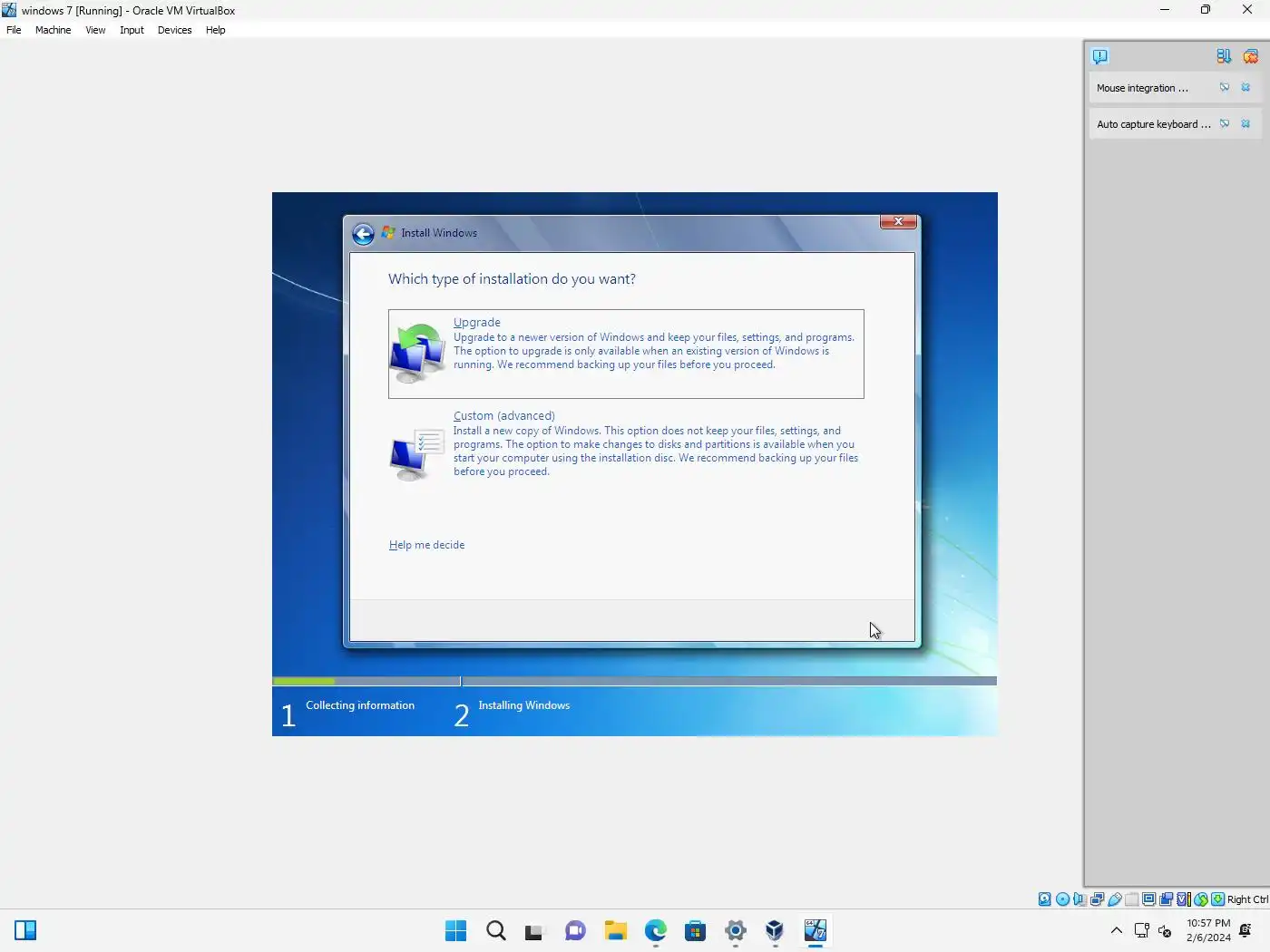
Task: Open the notification bell in tray
Action: pos(1246,930)
